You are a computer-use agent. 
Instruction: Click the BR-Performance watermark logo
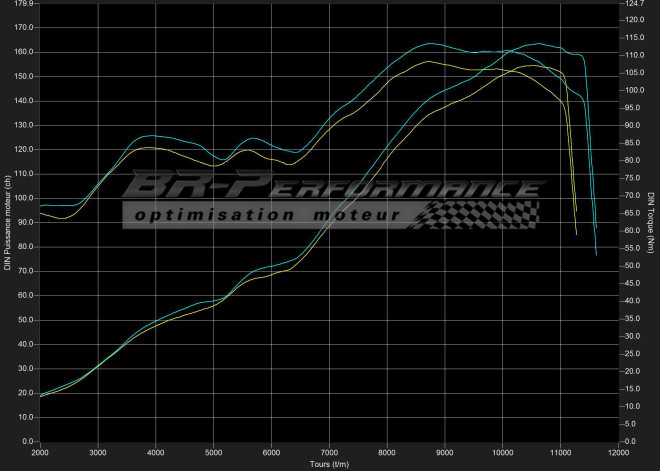330,188
